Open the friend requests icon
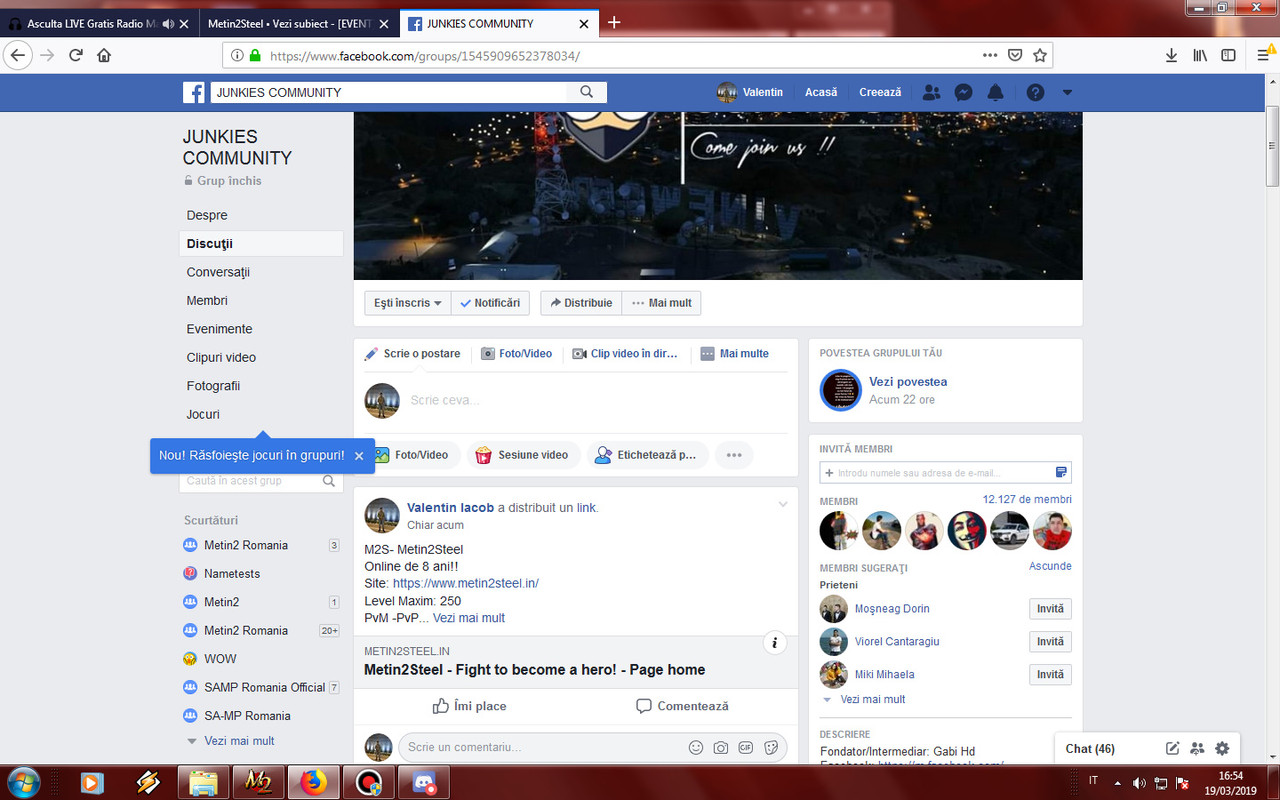 click(931, 92)
